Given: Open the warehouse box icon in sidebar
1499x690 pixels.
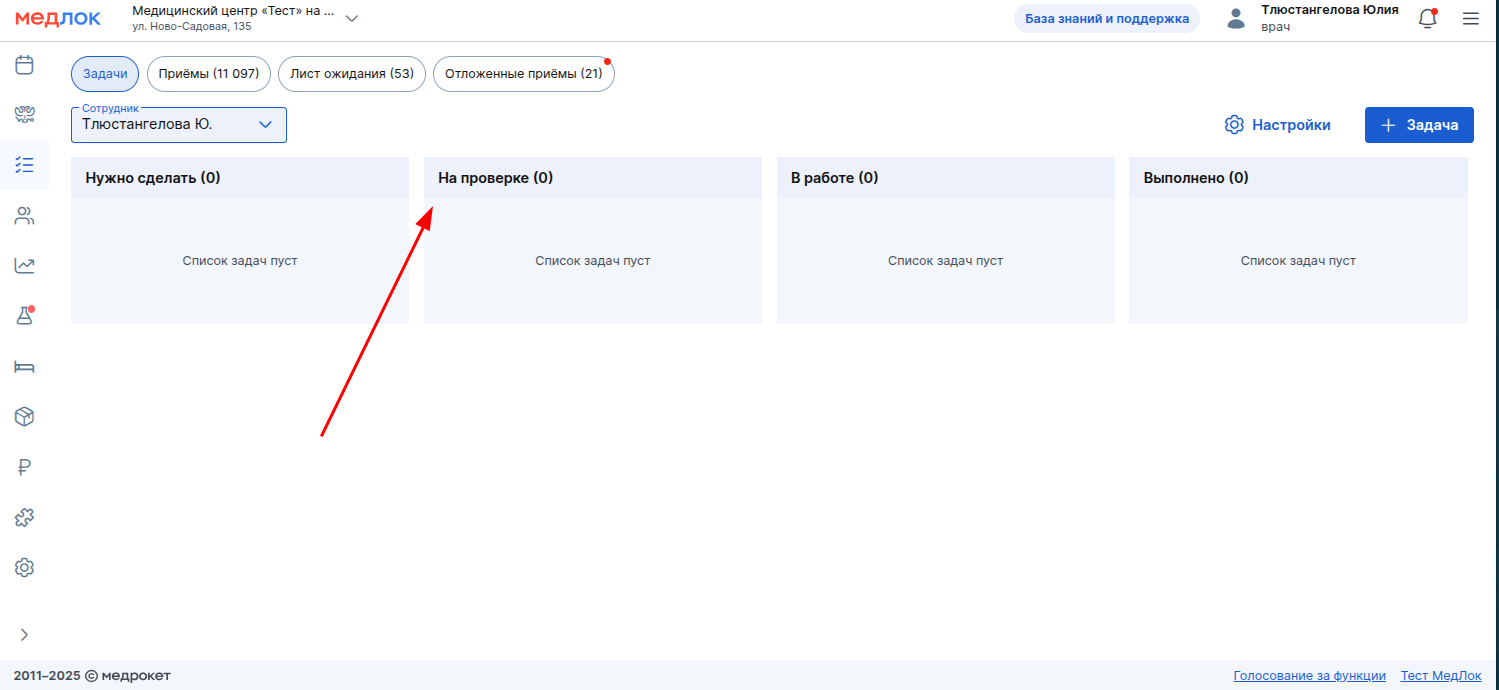Looking at the screenshot, I should (24, 417).
